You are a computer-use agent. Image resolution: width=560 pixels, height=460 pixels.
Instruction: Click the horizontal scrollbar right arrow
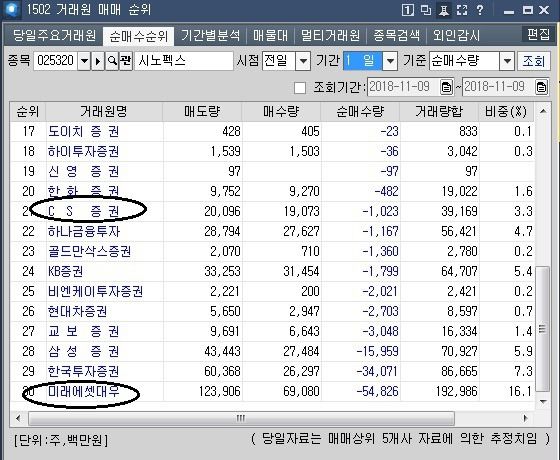pos(525,418)
